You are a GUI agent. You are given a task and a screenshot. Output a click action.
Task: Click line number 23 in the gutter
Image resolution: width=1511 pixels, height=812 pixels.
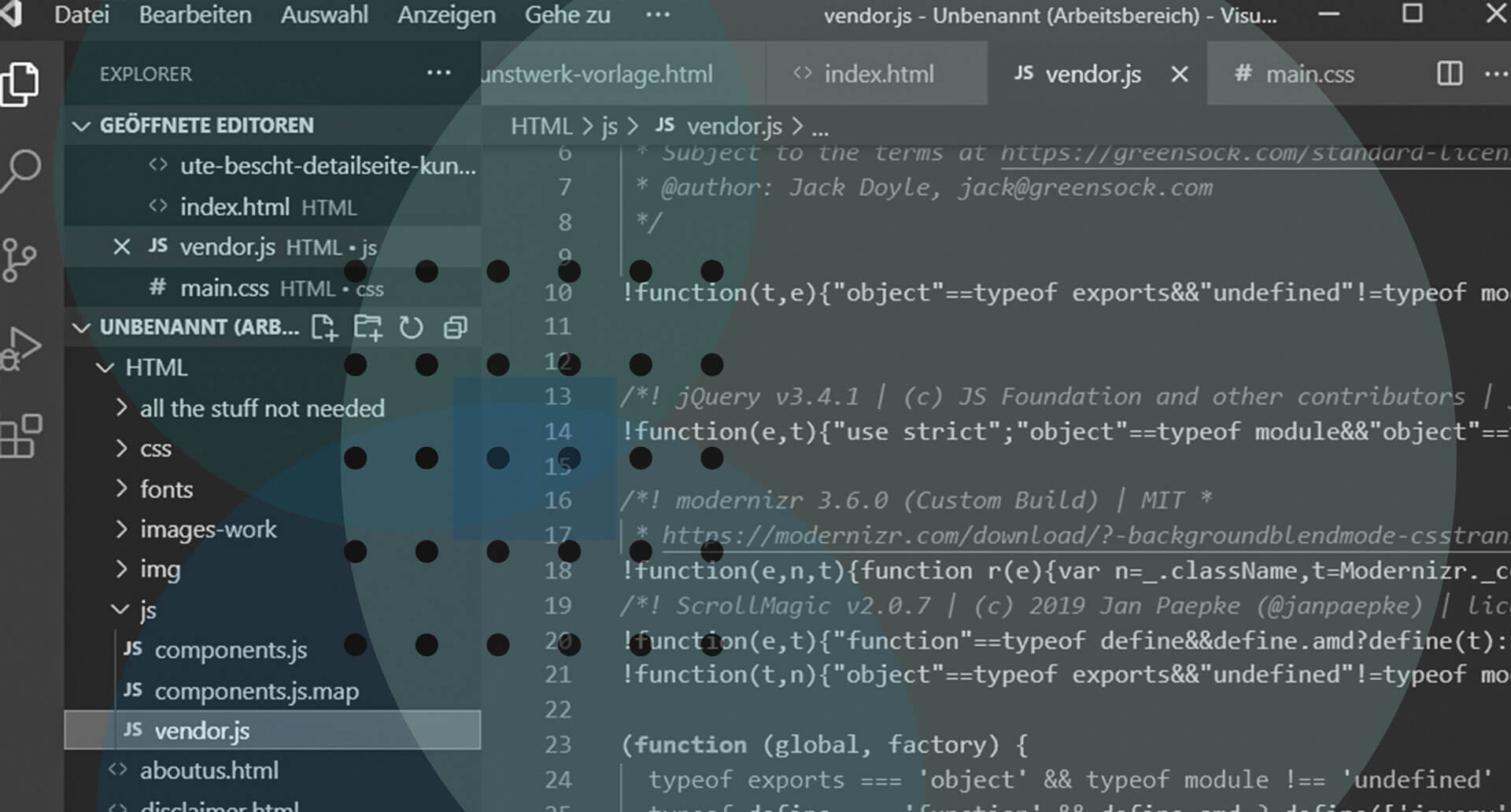pos(558,744)
